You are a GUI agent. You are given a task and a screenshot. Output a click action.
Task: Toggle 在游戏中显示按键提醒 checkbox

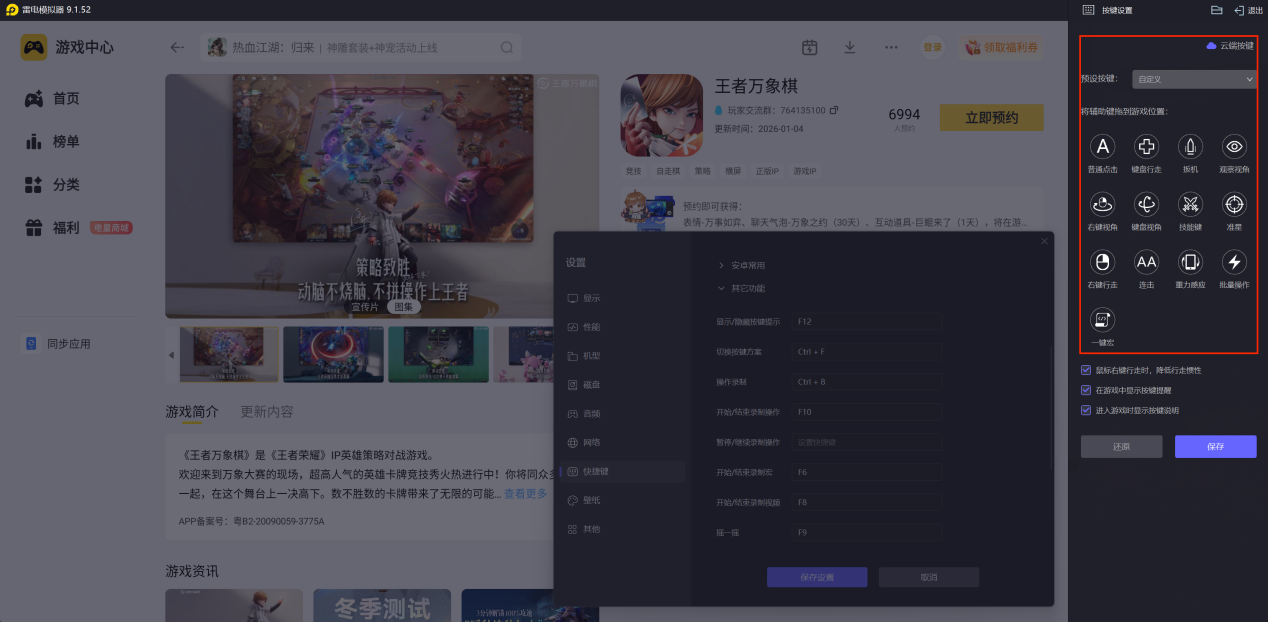[1087, 390]
